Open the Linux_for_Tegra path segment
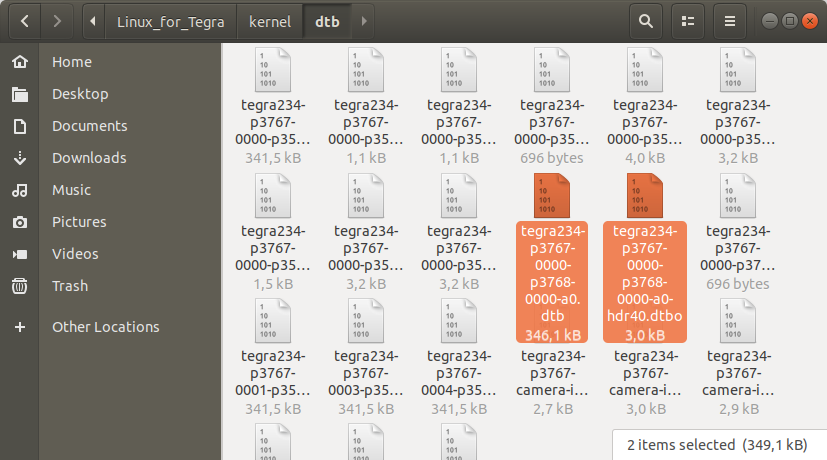The width and height of the screenshot is (827, 460). (170, 22)
